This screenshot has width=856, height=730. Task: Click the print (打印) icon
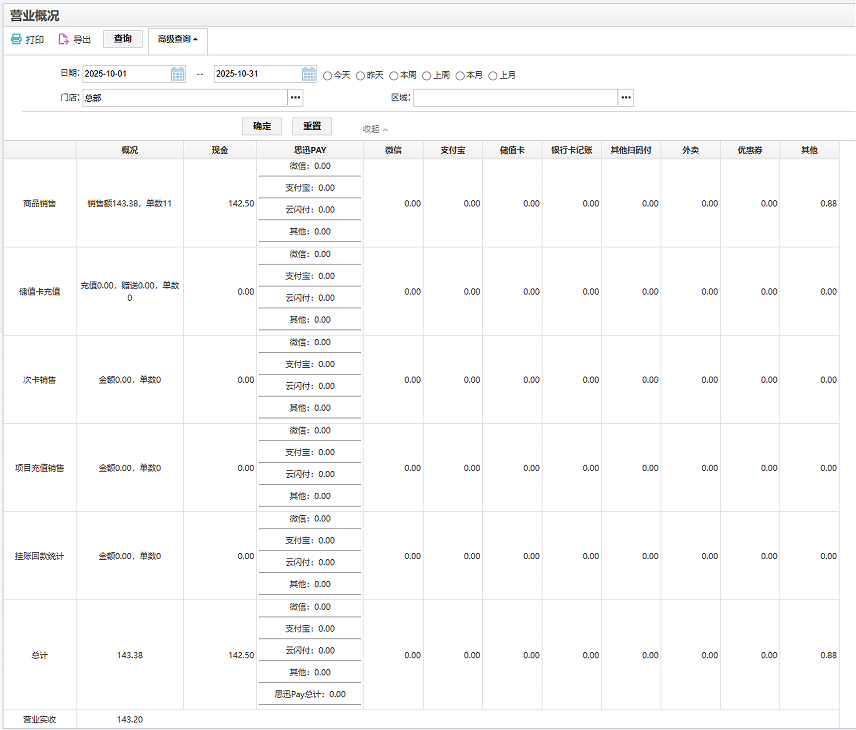16,39
